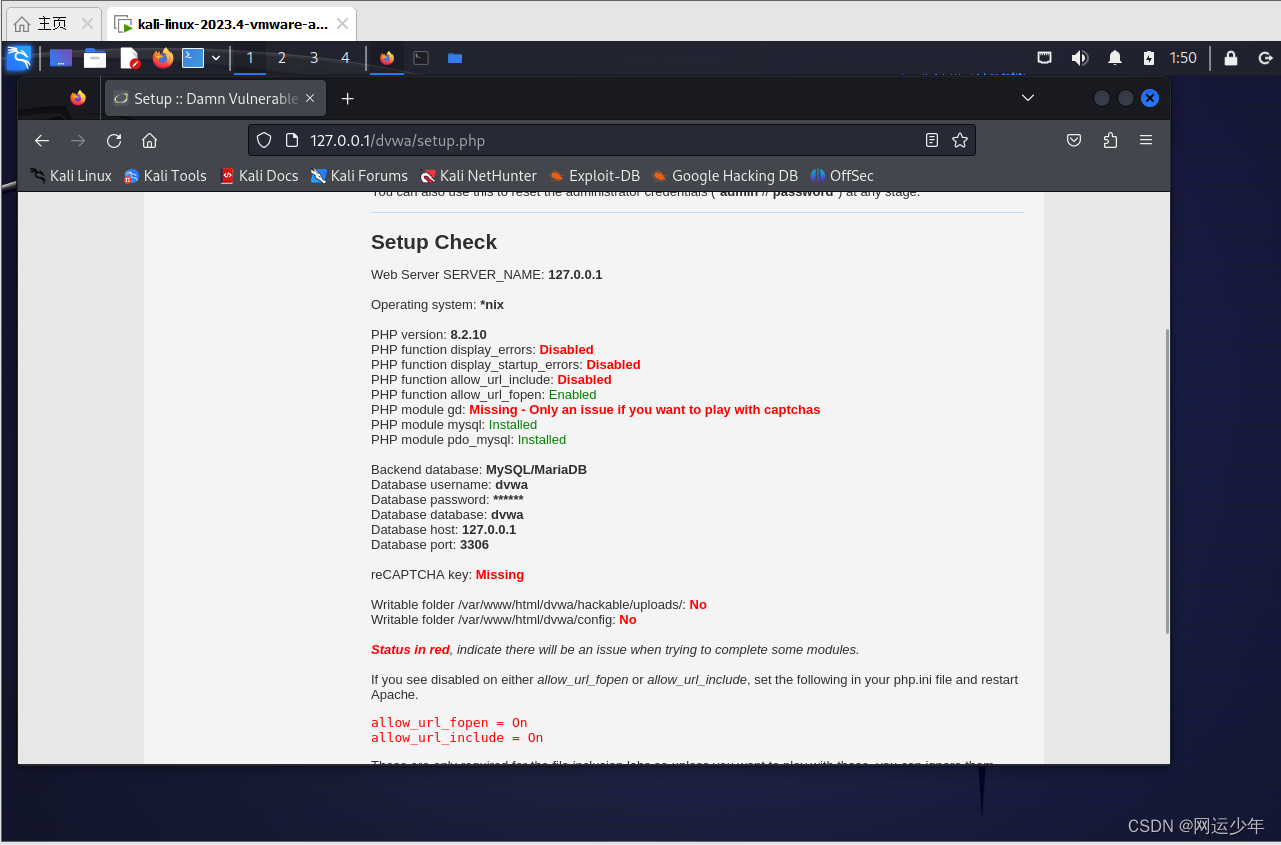
Task: Open the Kali Linux bookmark
Action: tap(71, 176)
